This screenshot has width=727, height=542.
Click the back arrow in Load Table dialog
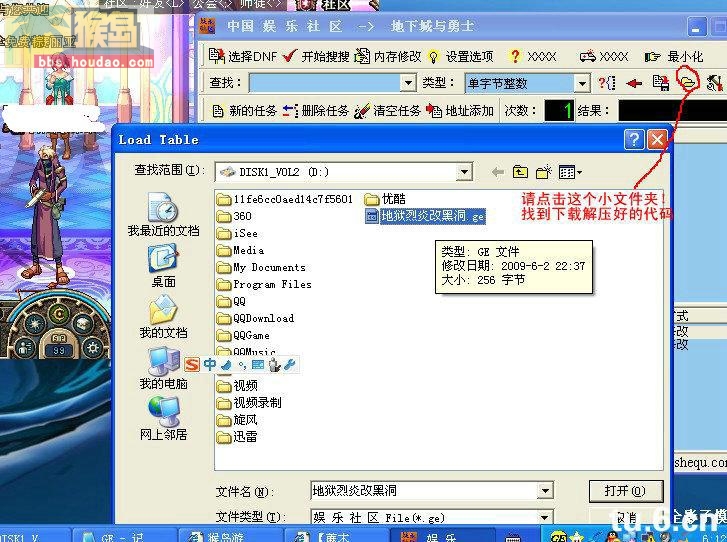point(497,172)
